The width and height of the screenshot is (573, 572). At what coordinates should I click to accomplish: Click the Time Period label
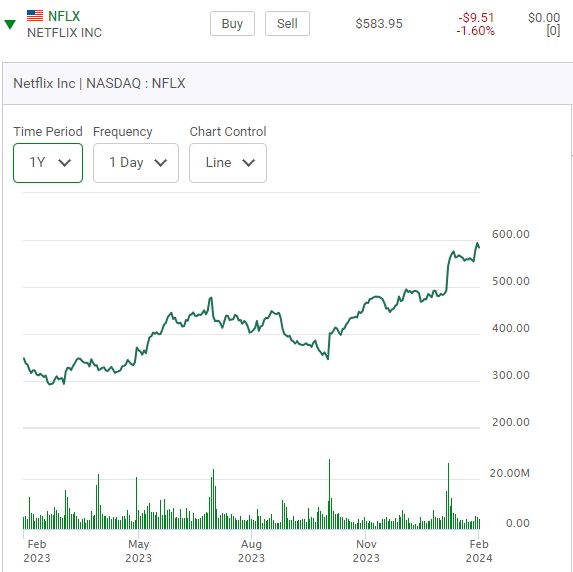pos(48,132)
